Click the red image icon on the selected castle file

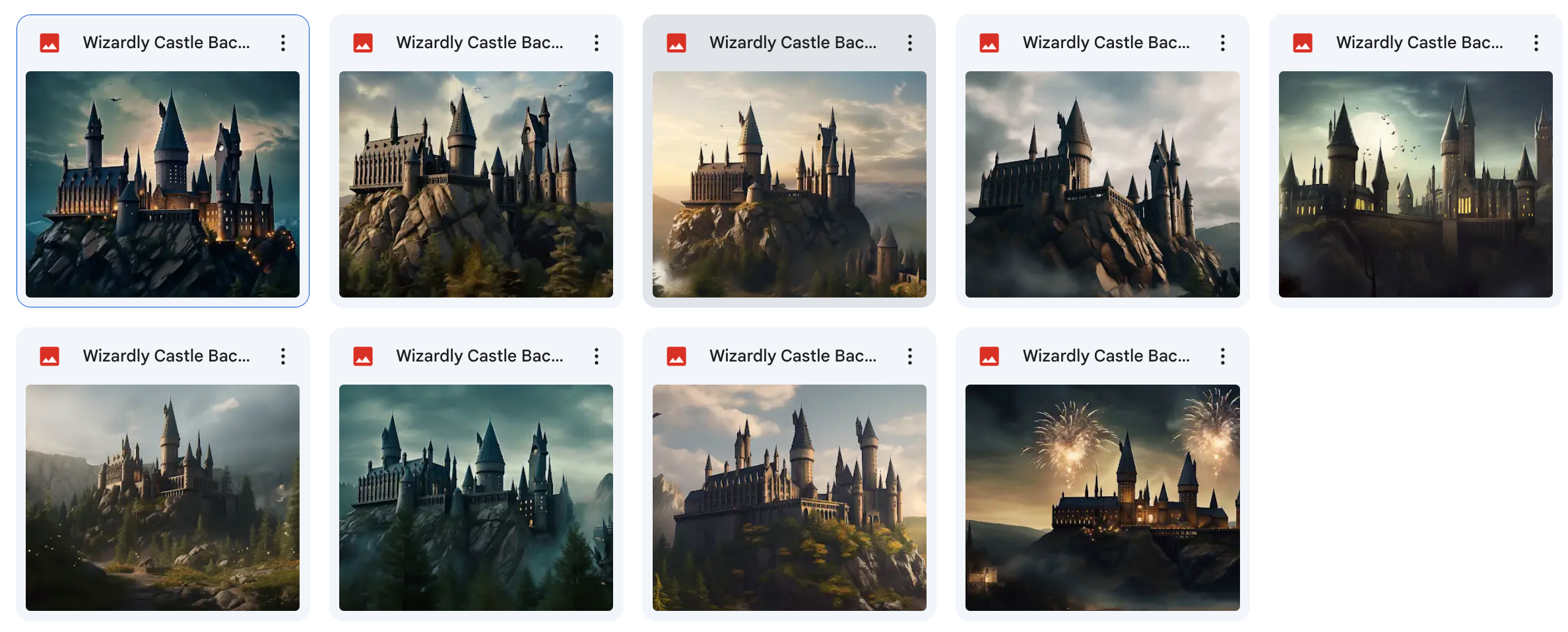(49, 42)
